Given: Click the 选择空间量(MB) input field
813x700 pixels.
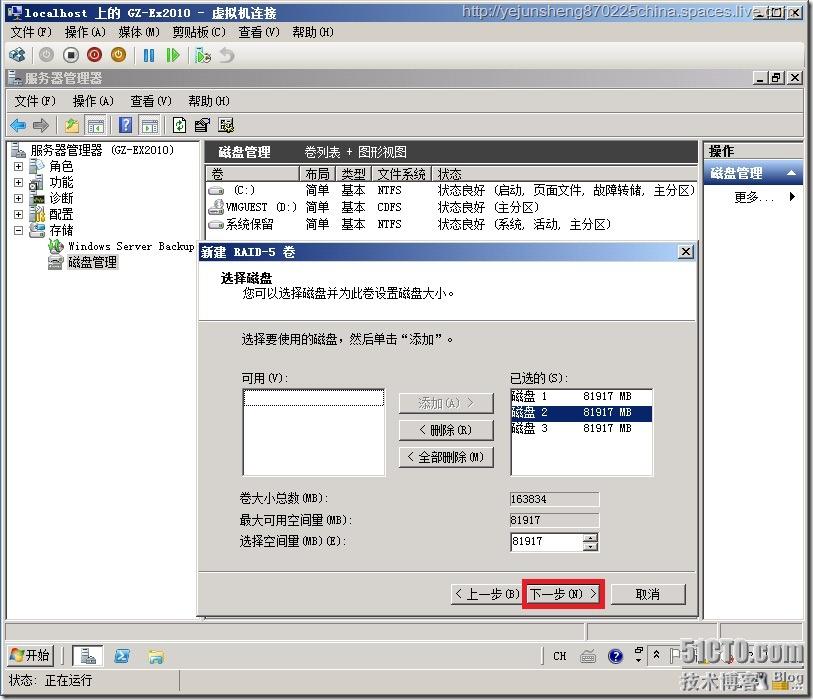Looking at the screenshot, I should pyautogui.click(x=546, y=542).
